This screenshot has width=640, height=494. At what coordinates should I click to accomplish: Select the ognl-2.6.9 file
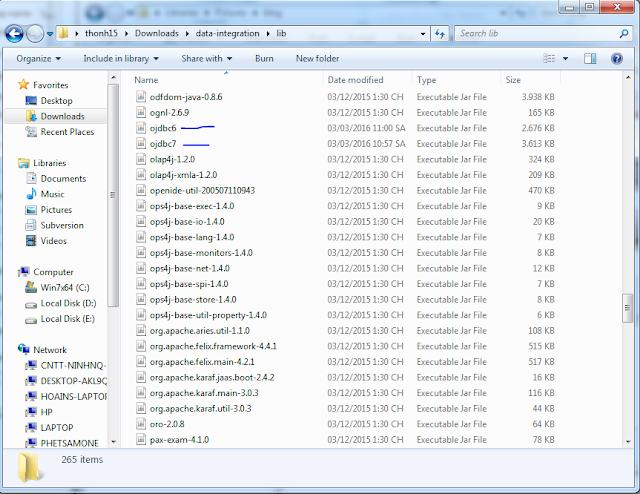(169, 113)
